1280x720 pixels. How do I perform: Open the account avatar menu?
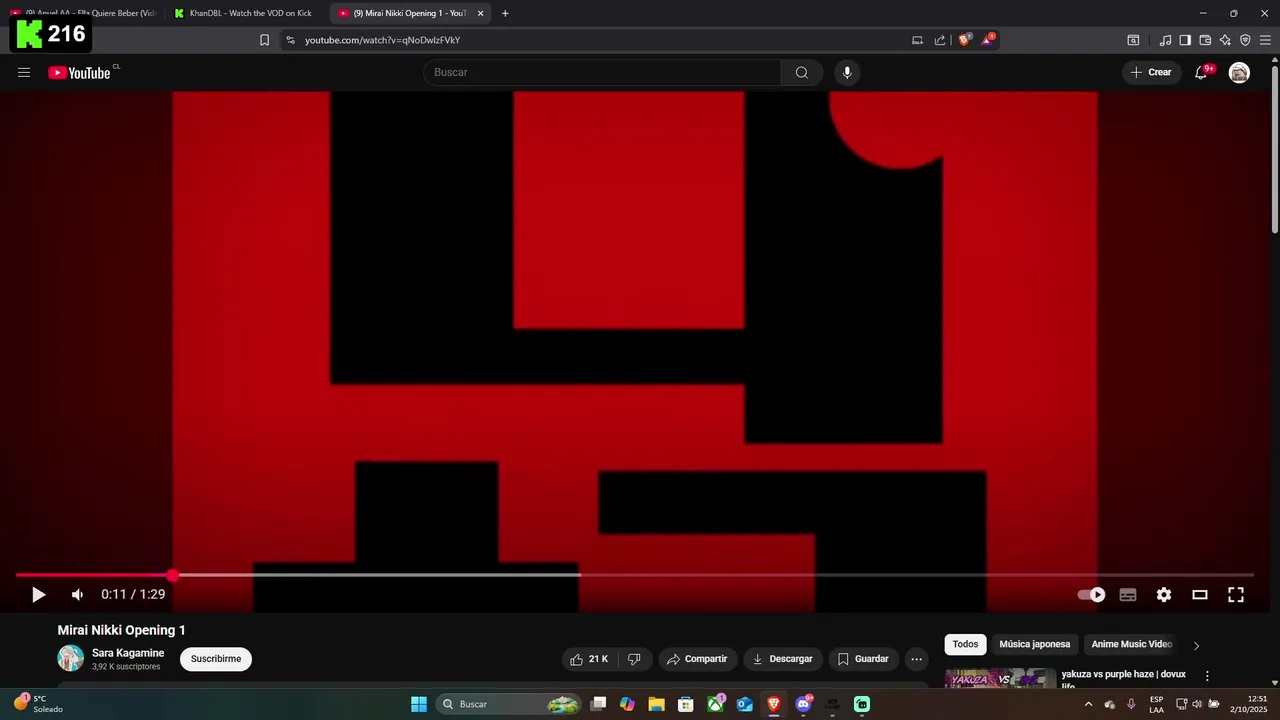click(1239, 72)
